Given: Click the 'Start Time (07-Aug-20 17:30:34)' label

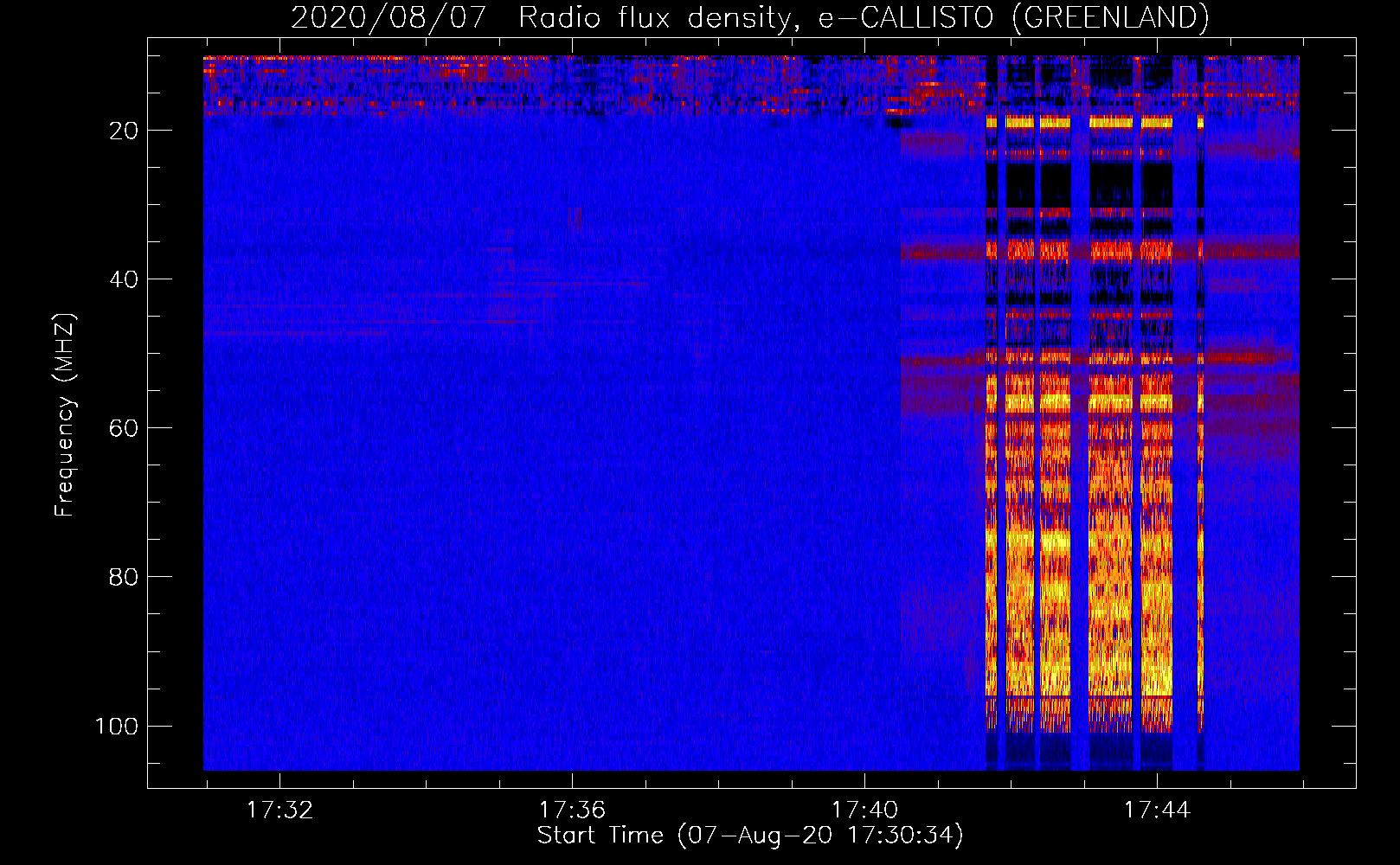Looking at the screenshot, I should (750, 836).
